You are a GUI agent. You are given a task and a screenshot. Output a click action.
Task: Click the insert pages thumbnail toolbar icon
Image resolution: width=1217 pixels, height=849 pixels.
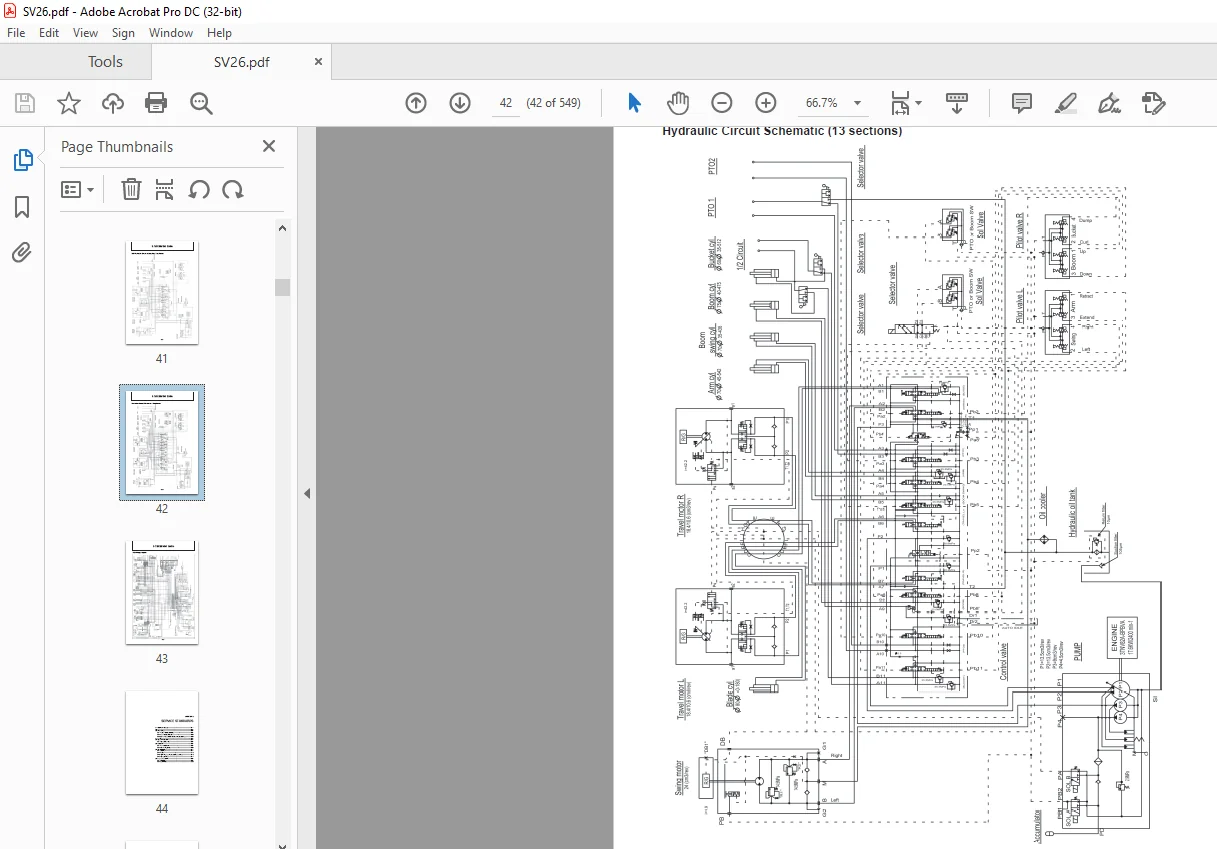click(x=166, y=189)
